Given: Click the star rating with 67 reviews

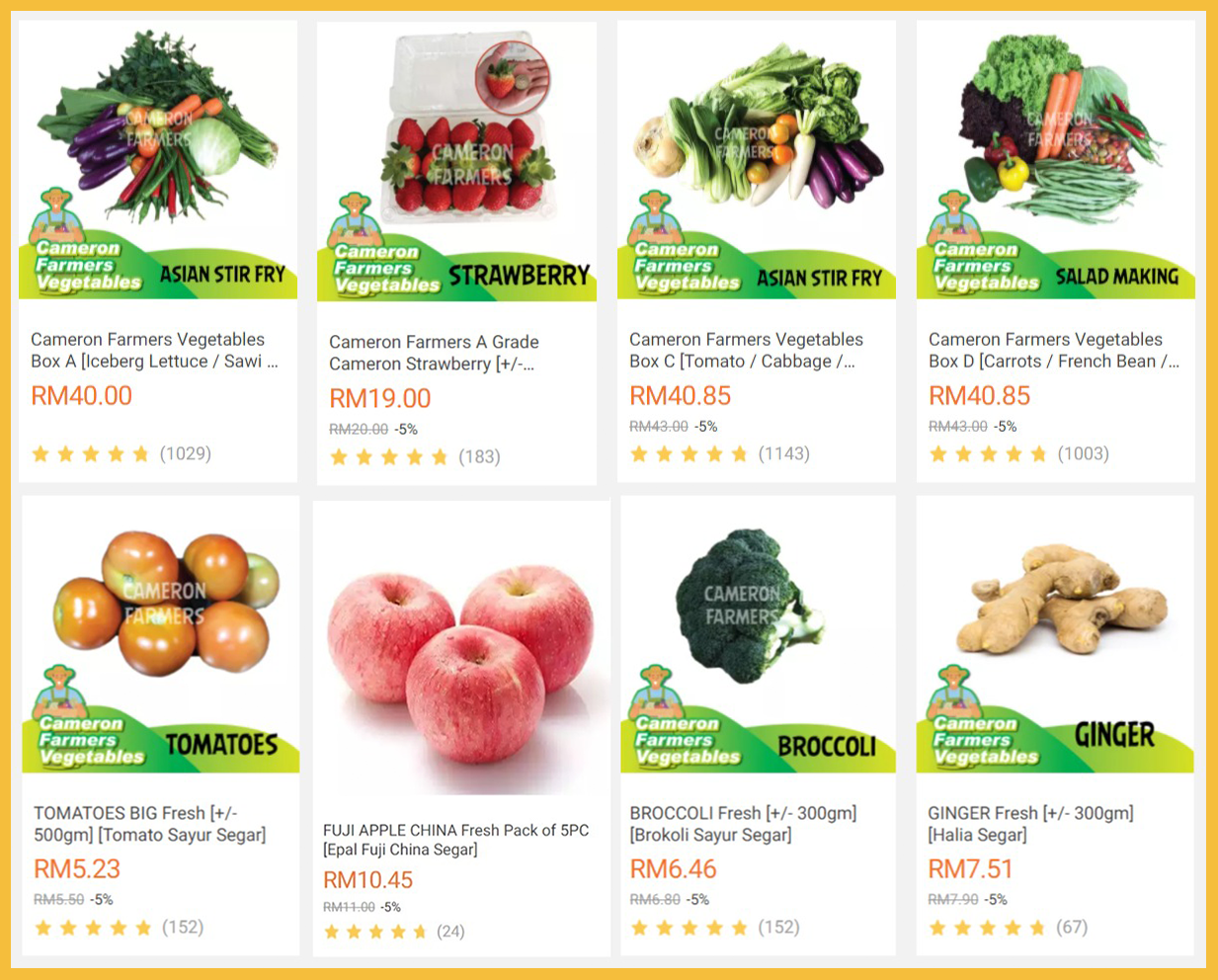Looking at the screenshot, I should click(x=987, y=928).
